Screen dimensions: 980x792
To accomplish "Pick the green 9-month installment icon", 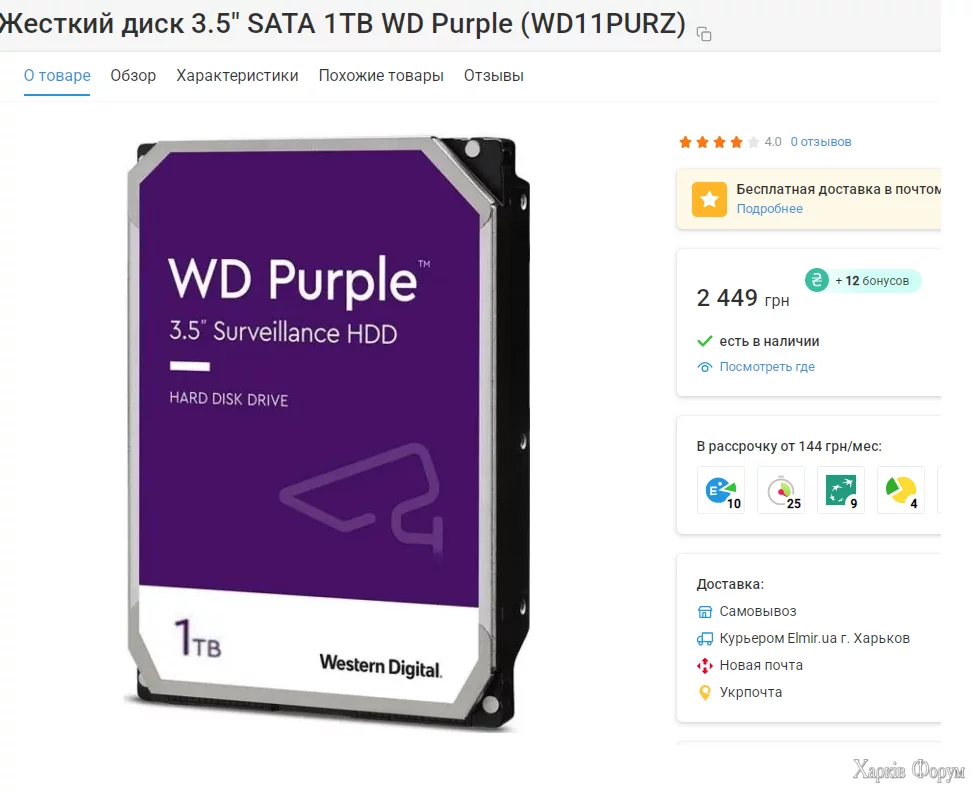I will click(x=841, y=491).
